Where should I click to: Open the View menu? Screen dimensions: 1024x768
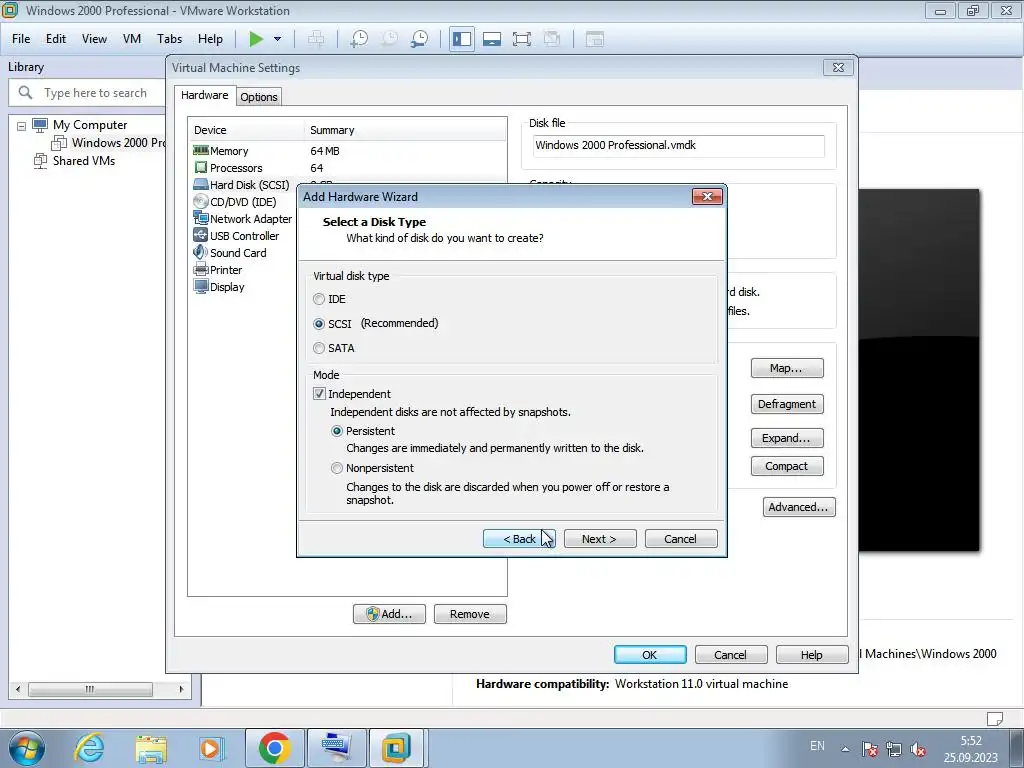(94, 39)
